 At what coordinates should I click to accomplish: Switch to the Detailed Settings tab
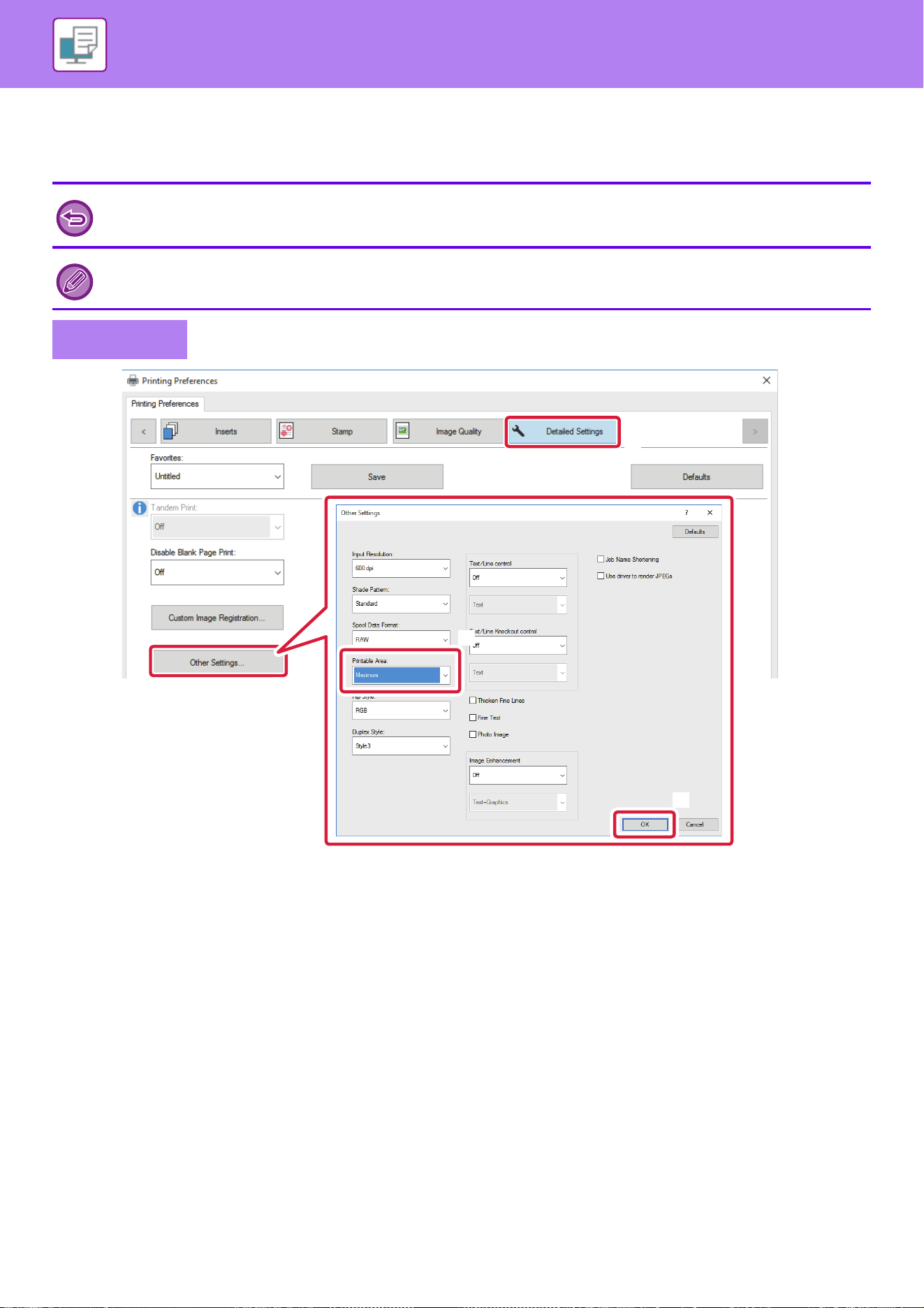[563, 431]
